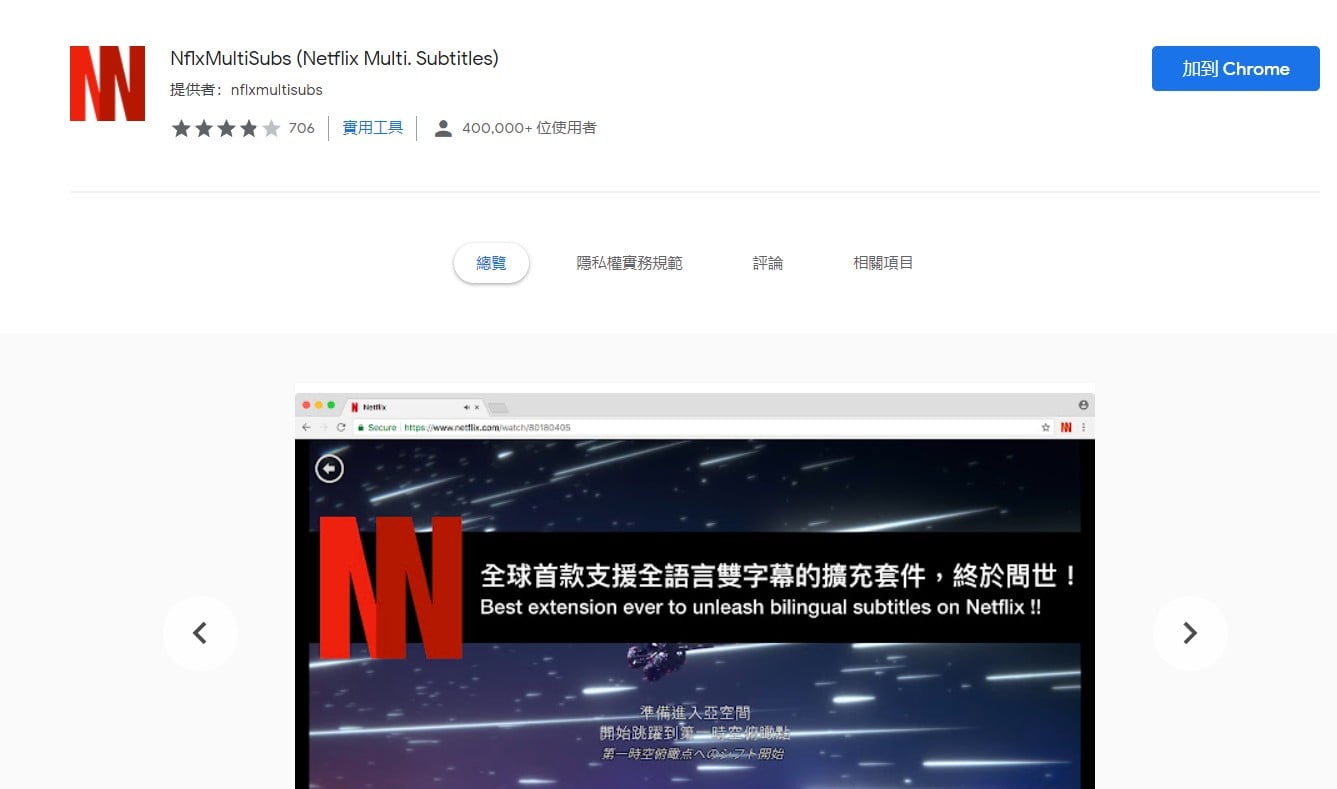The image size is (1337, 789).
Task: Click the yellow minimize dot in preview window
Action: click(319, 405)
